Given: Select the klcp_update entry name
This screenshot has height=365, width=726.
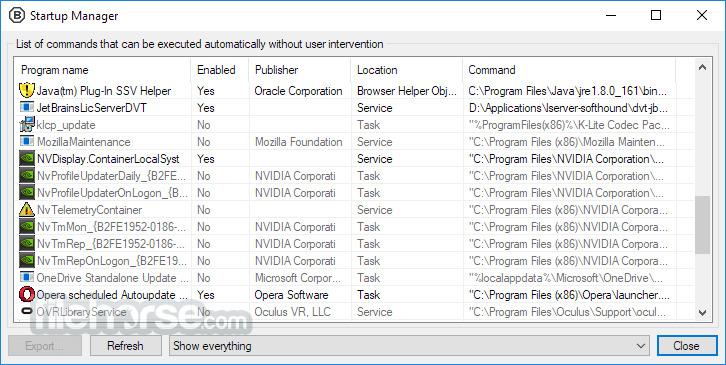Looking at the screenshot, I should pyautogui.click(x=66, y=125).
